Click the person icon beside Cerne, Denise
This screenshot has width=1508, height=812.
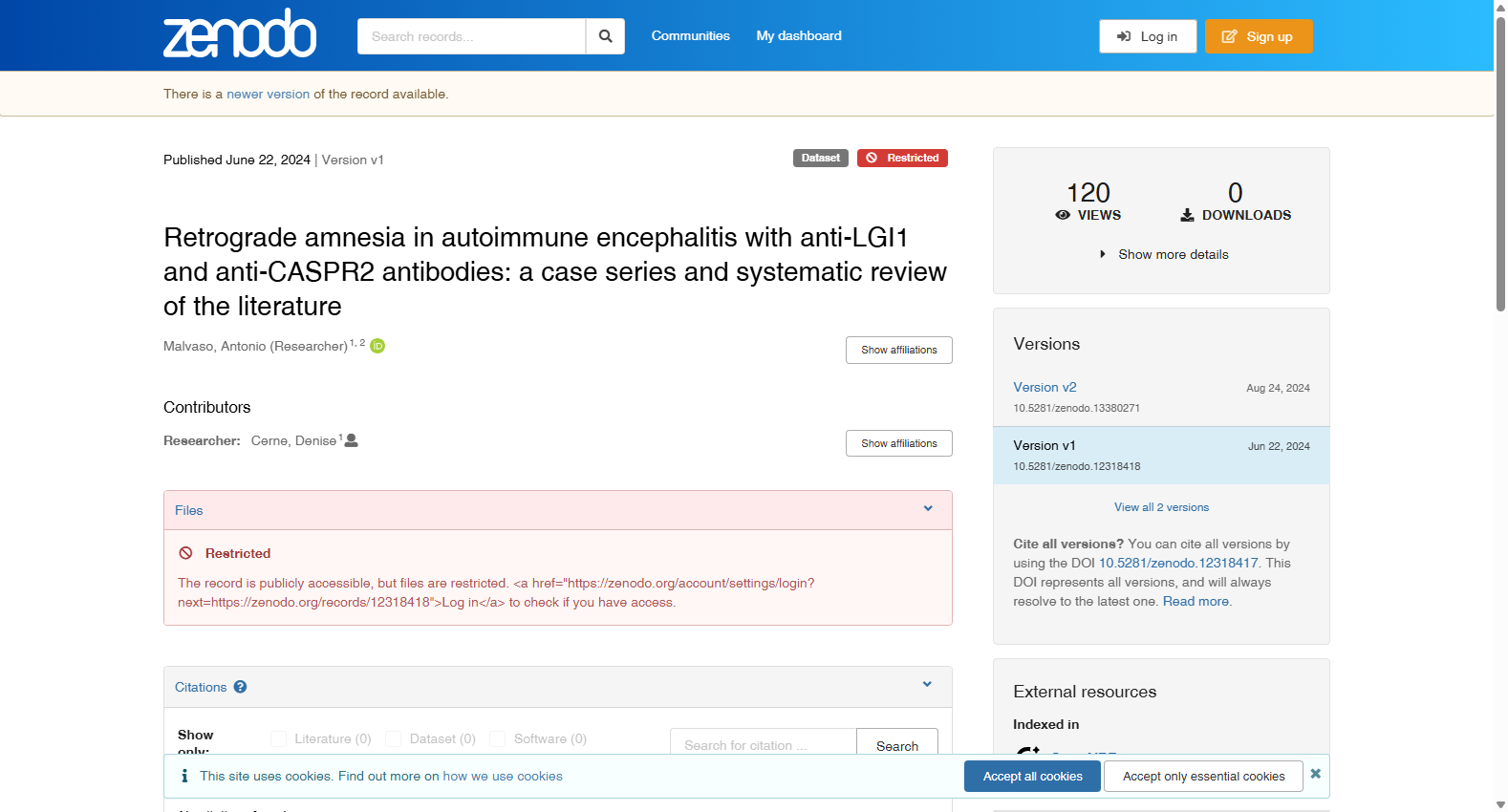352,440
